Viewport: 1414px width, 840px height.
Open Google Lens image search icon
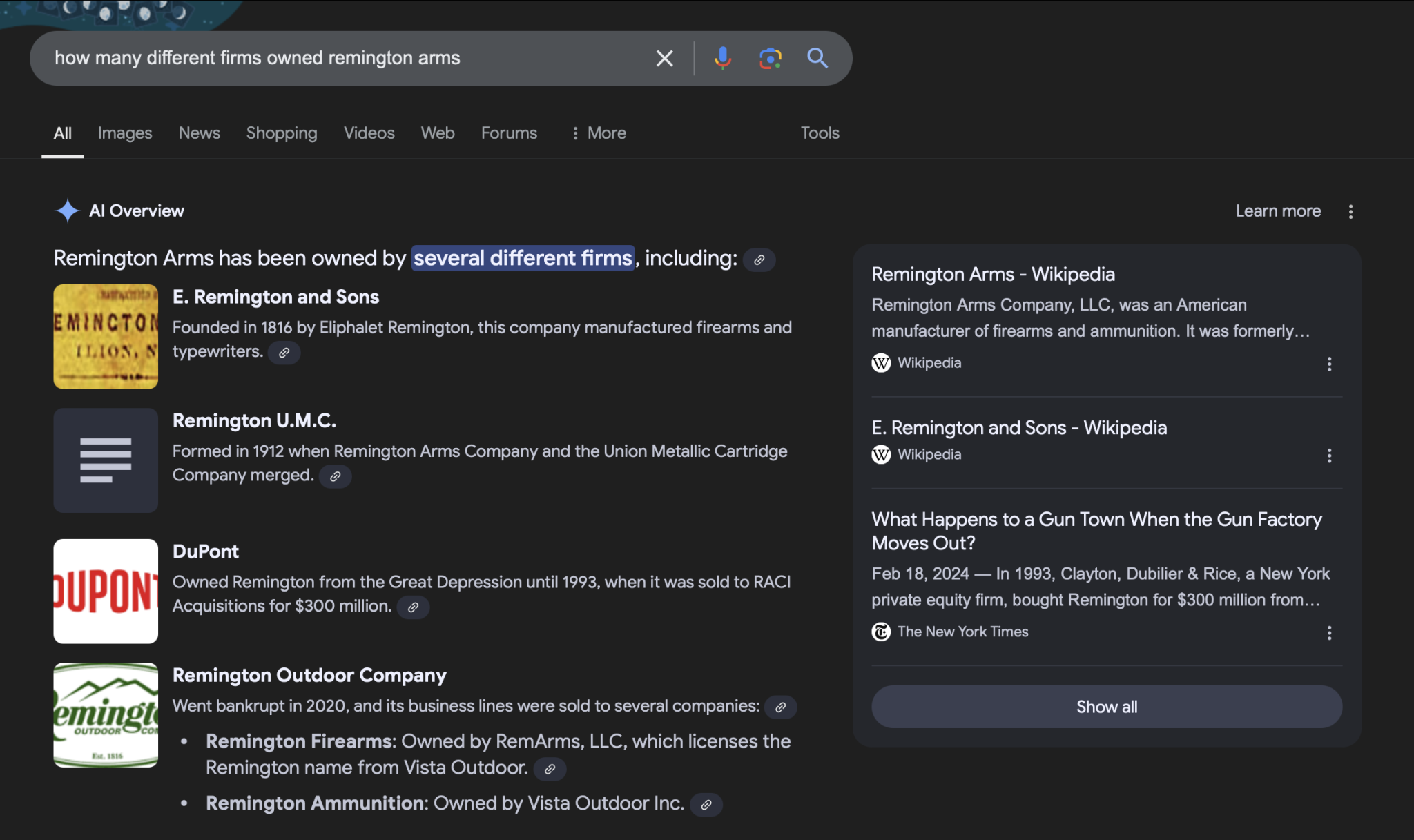pyautogui.click(x=771, y=59)
